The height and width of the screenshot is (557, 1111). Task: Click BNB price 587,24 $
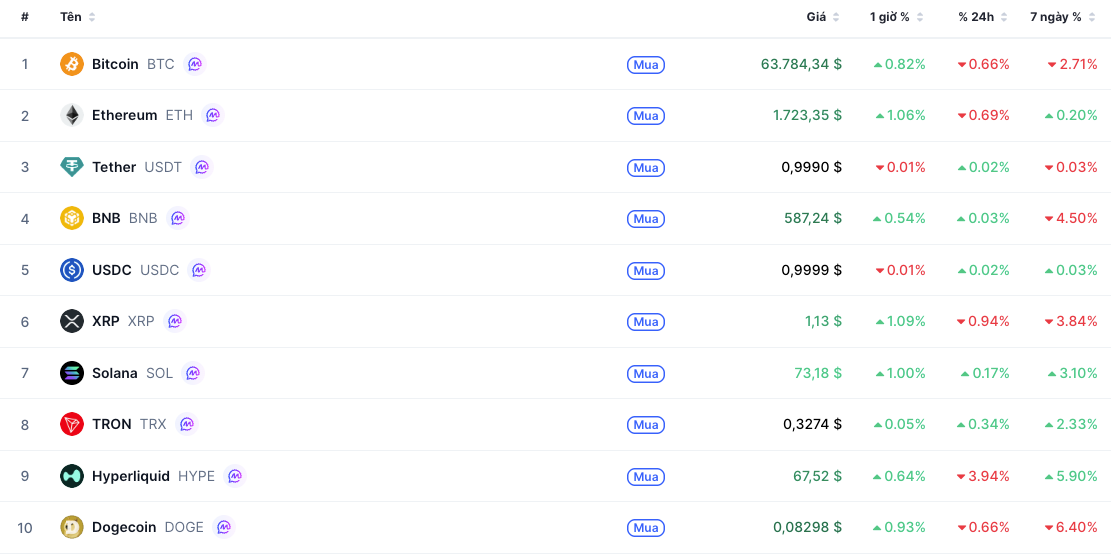tap(813, 218)
